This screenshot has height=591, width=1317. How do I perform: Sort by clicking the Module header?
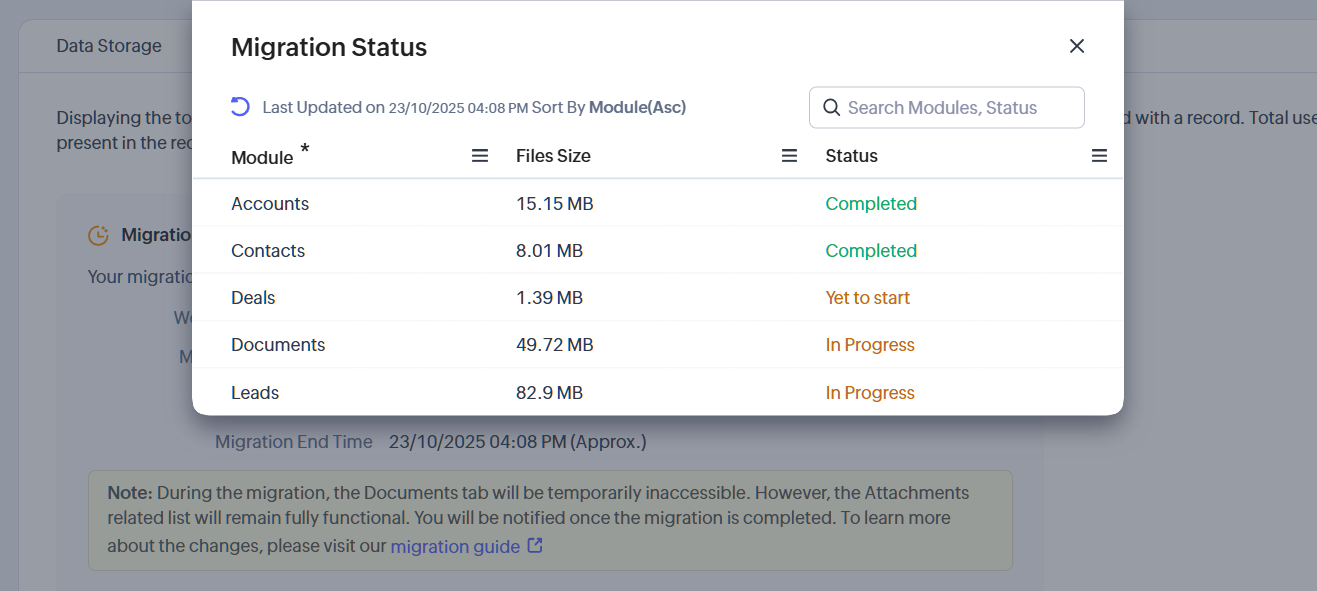point(262,157)
